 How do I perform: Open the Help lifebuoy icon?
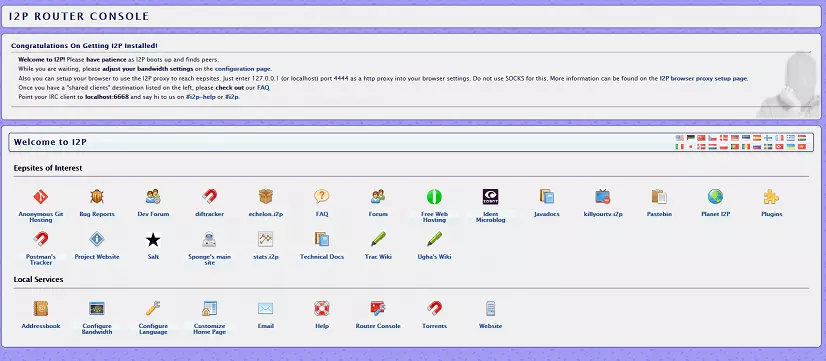pos(322,308)
